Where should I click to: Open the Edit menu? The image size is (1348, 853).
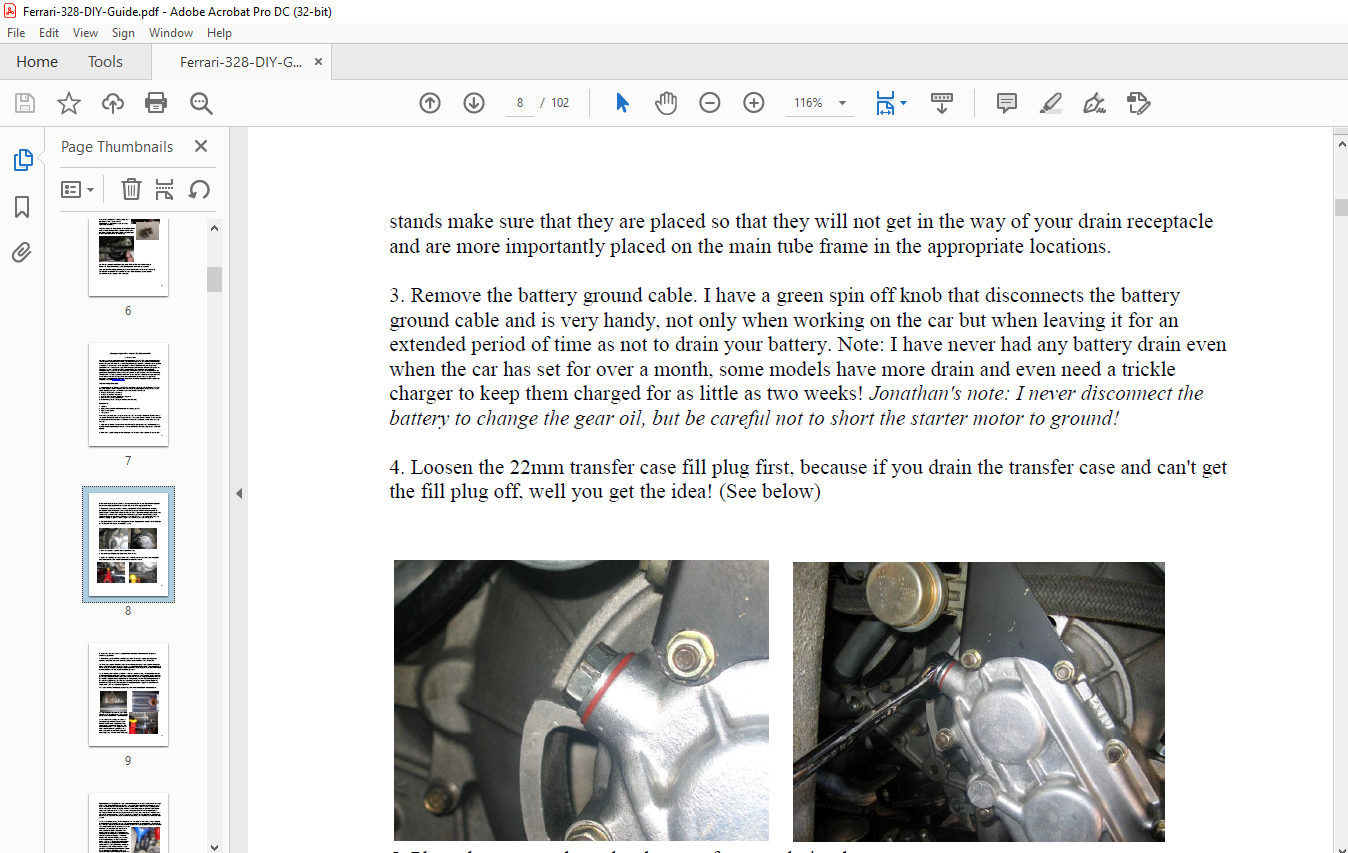[49, 33]
